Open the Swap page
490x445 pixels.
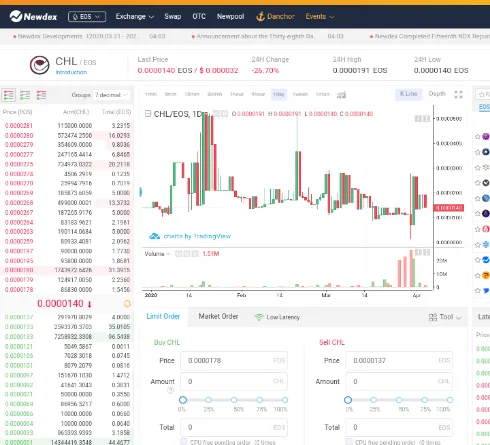(x=173, y=16)
